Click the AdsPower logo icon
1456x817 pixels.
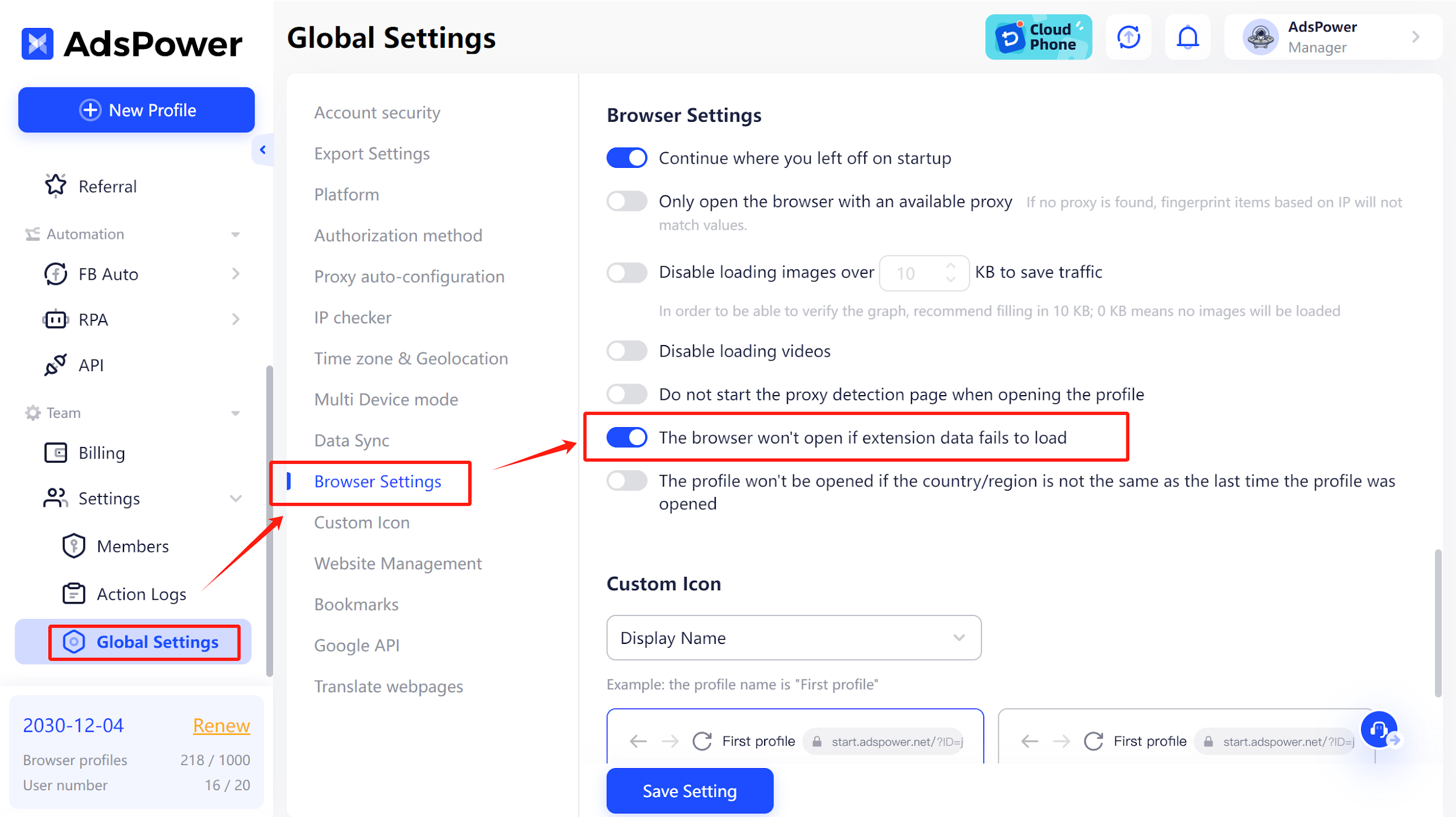(37, 38)
